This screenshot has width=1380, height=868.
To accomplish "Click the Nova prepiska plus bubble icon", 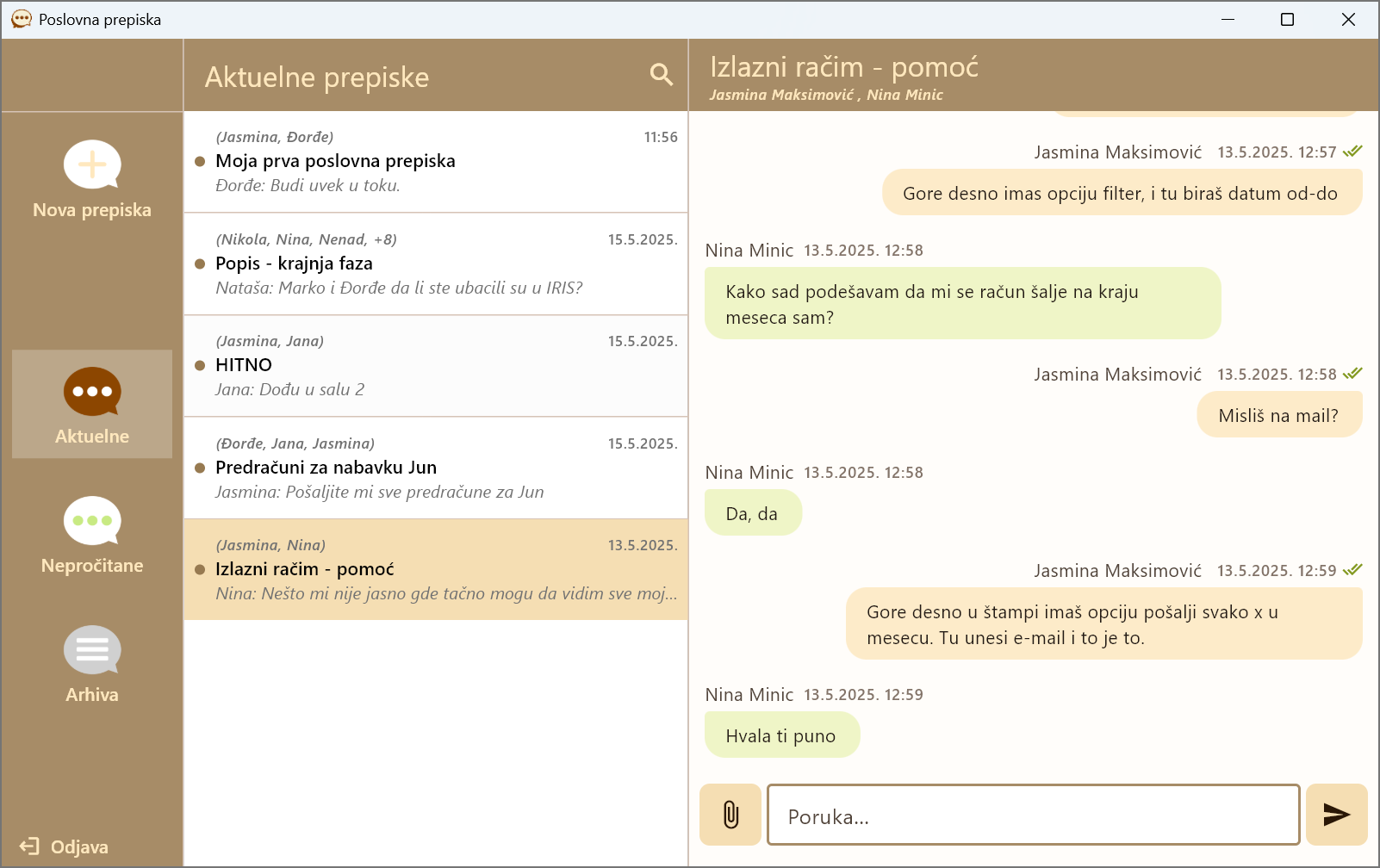I will [x=92, y=164].
